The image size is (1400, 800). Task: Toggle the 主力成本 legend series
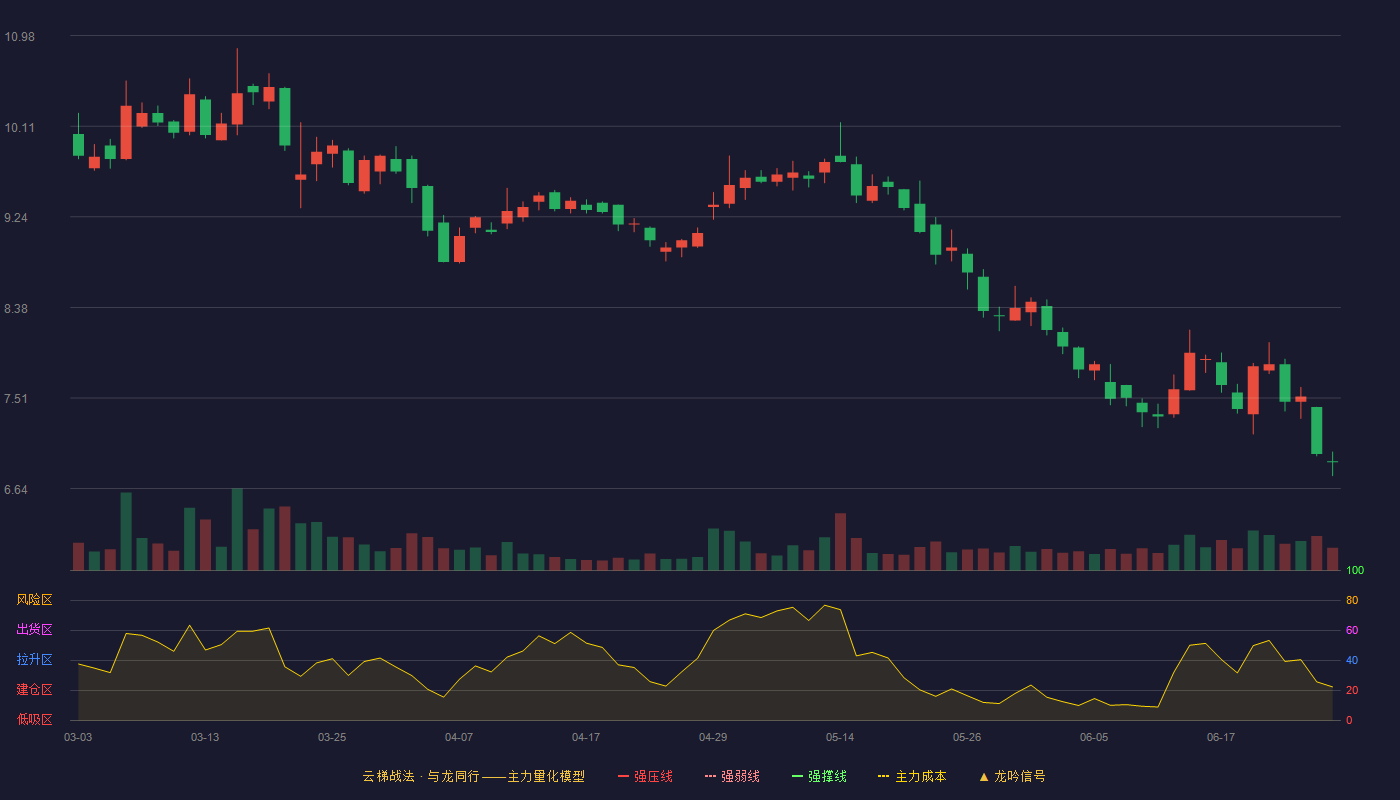click(x=912, y=776)
